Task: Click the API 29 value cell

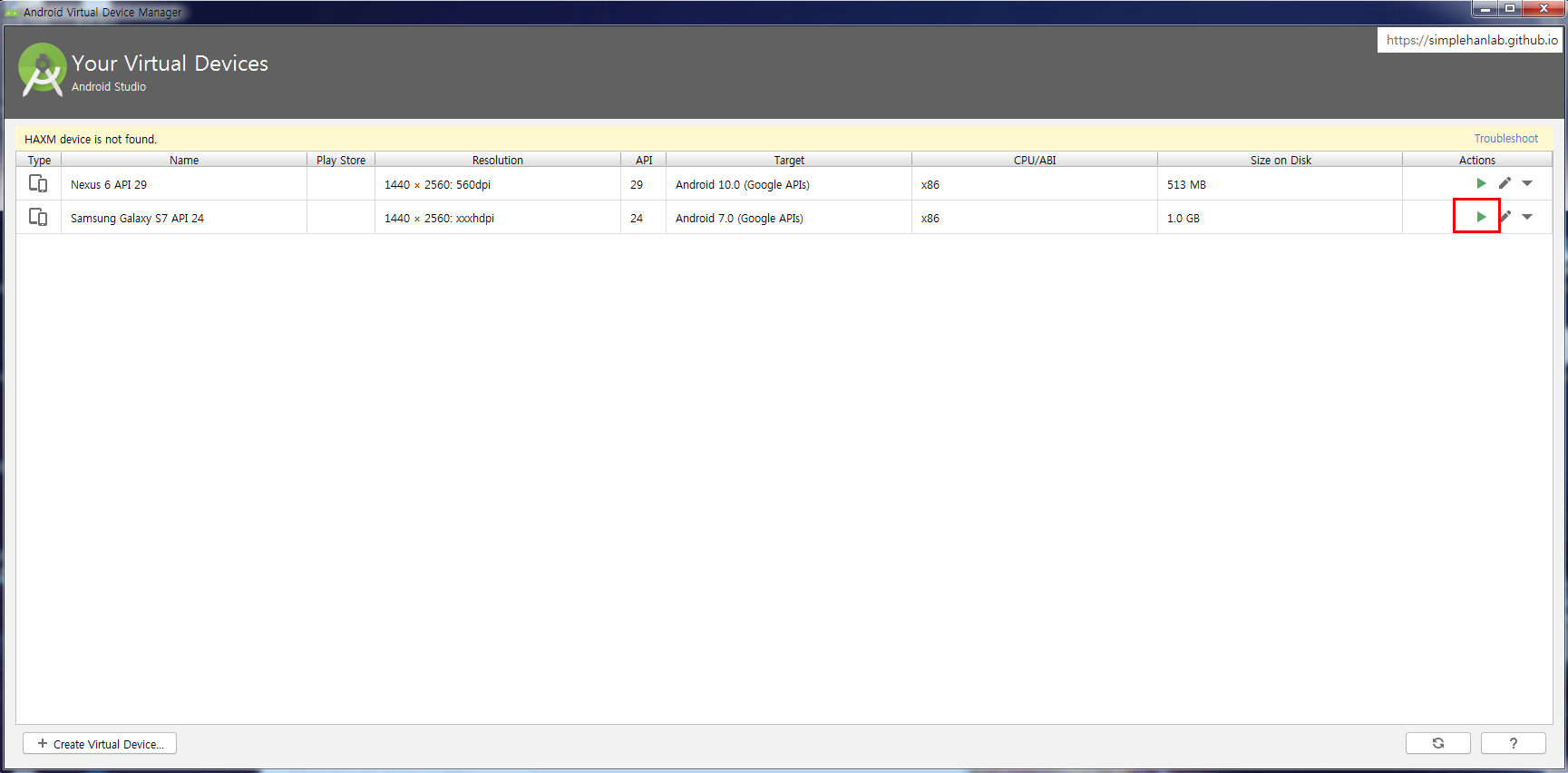Action: pos(644,184)
